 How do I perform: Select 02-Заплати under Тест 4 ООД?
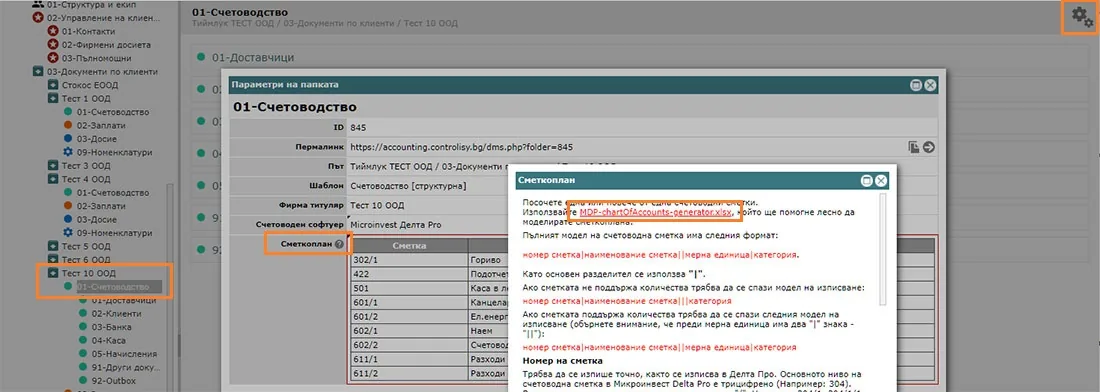(102, 206)
